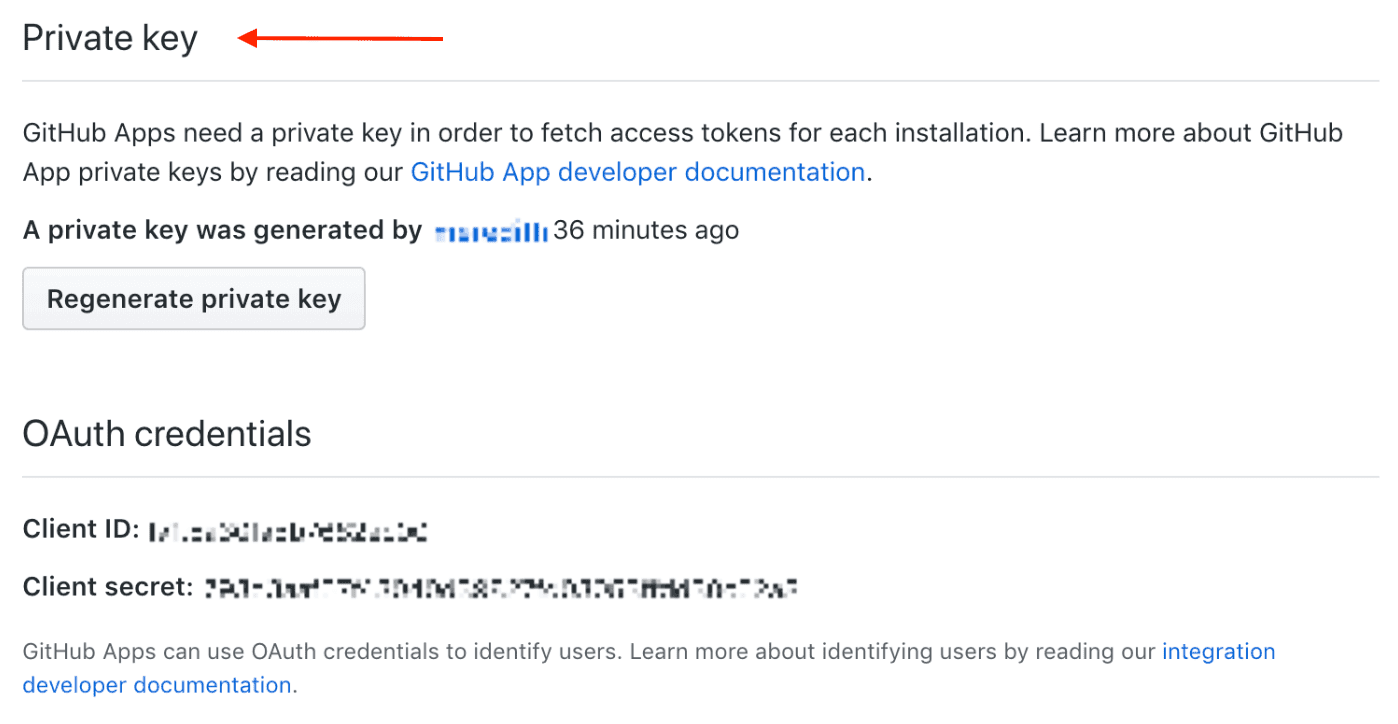Click the GitHub Apps description paragraph

pos(600,150)
